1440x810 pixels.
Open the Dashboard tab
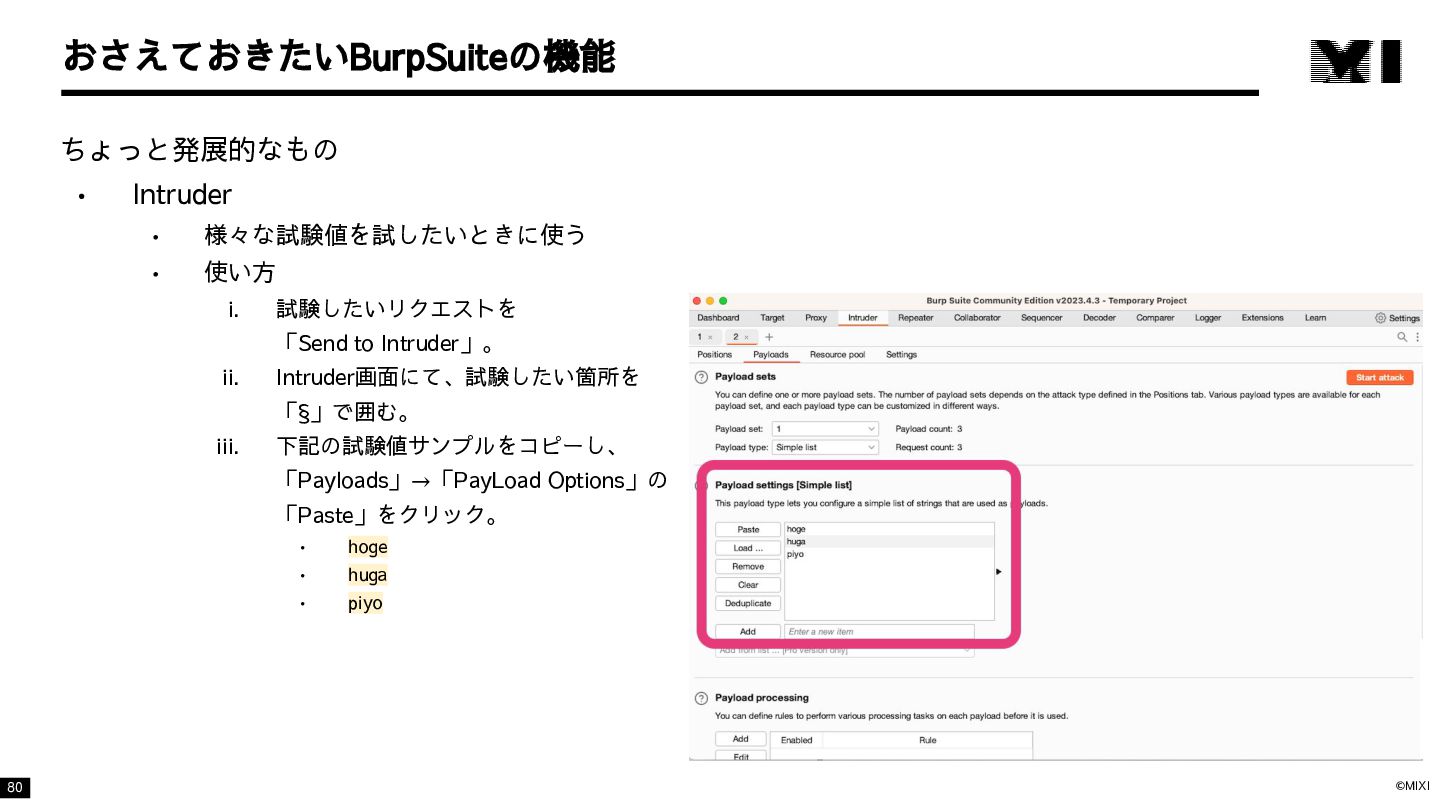(x=718, y=318)
